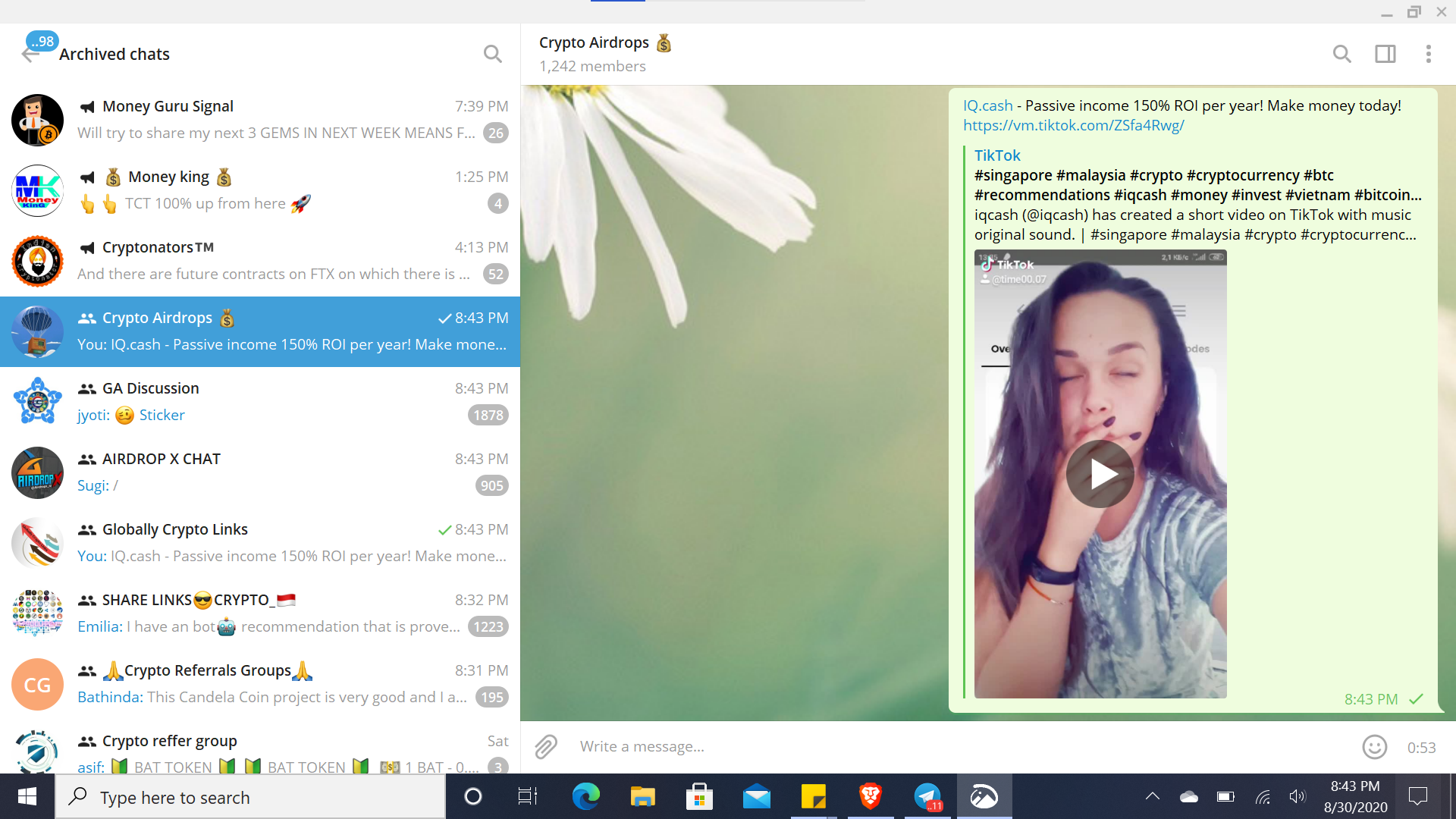Focus the Write a message field

click(963, 747)
